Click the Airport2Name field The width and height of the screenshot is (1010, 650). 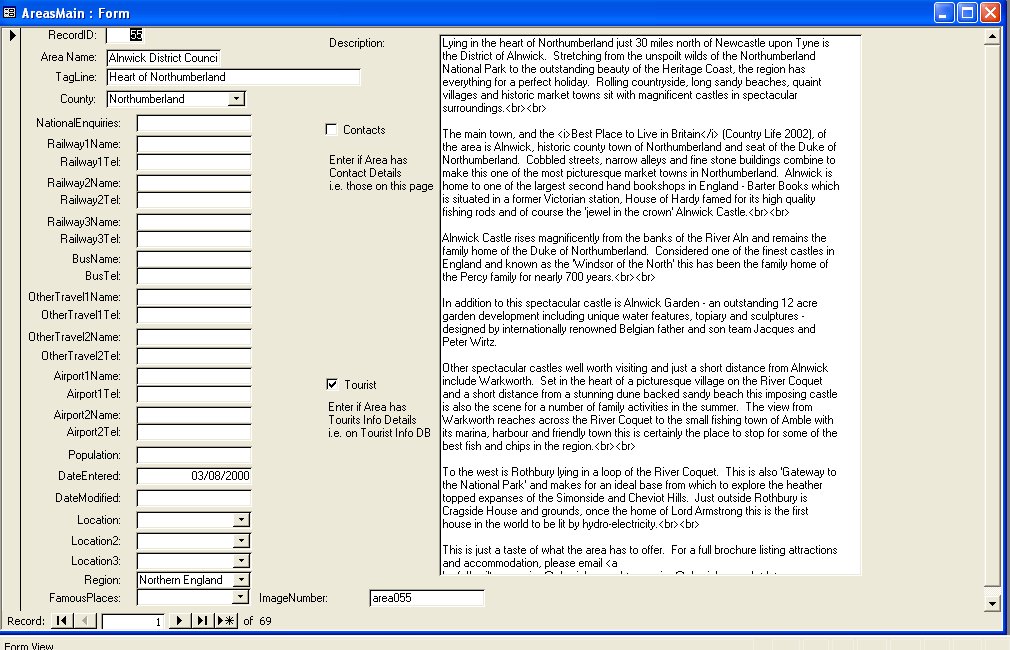(x=194, y=415)
